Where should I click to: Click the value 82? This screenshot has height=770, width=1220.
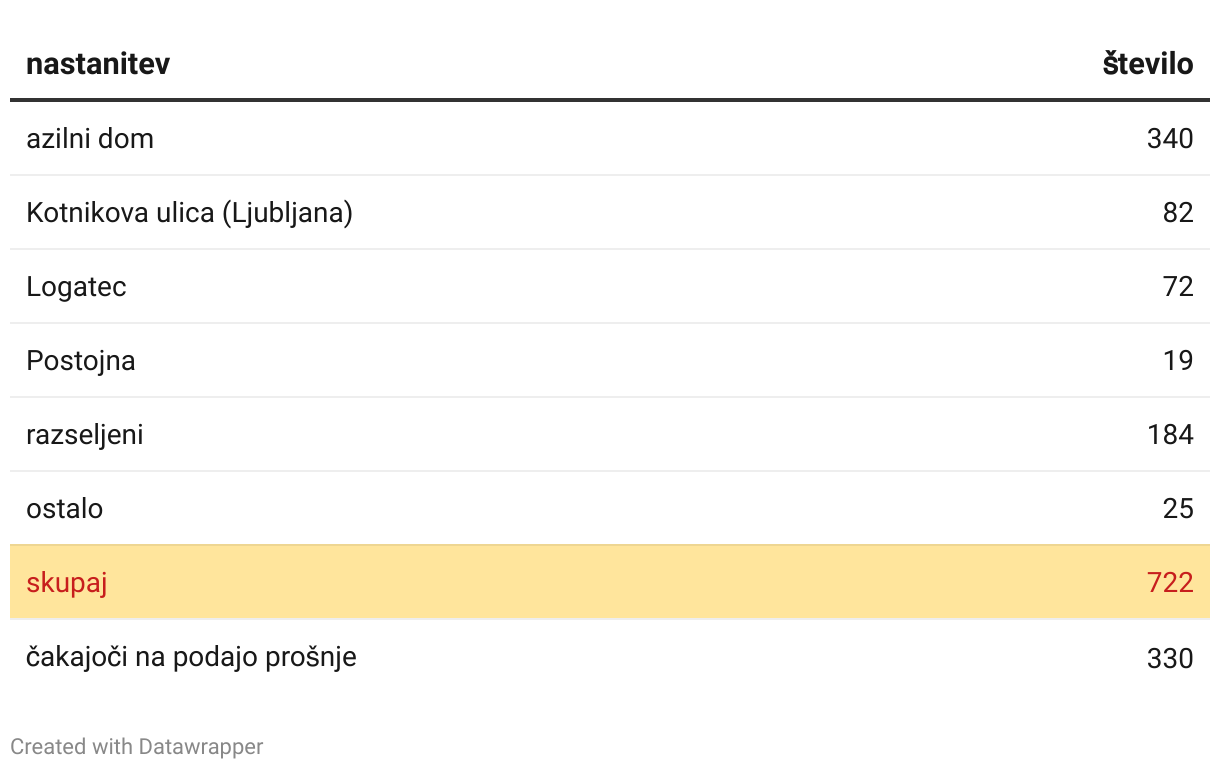tap(1178, 213)
